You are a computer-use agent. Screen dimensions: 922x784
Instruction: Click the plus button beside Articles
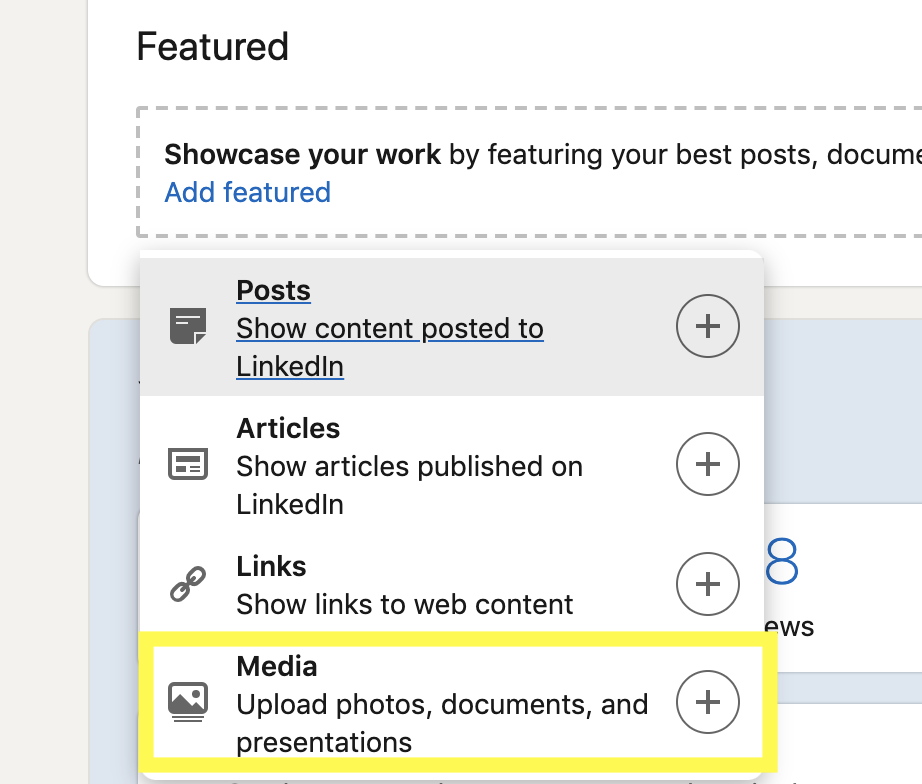point(707,464)
